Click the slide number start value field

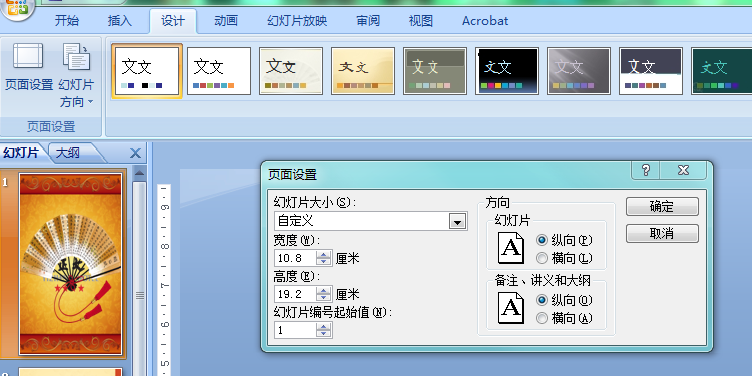(295, 329)
